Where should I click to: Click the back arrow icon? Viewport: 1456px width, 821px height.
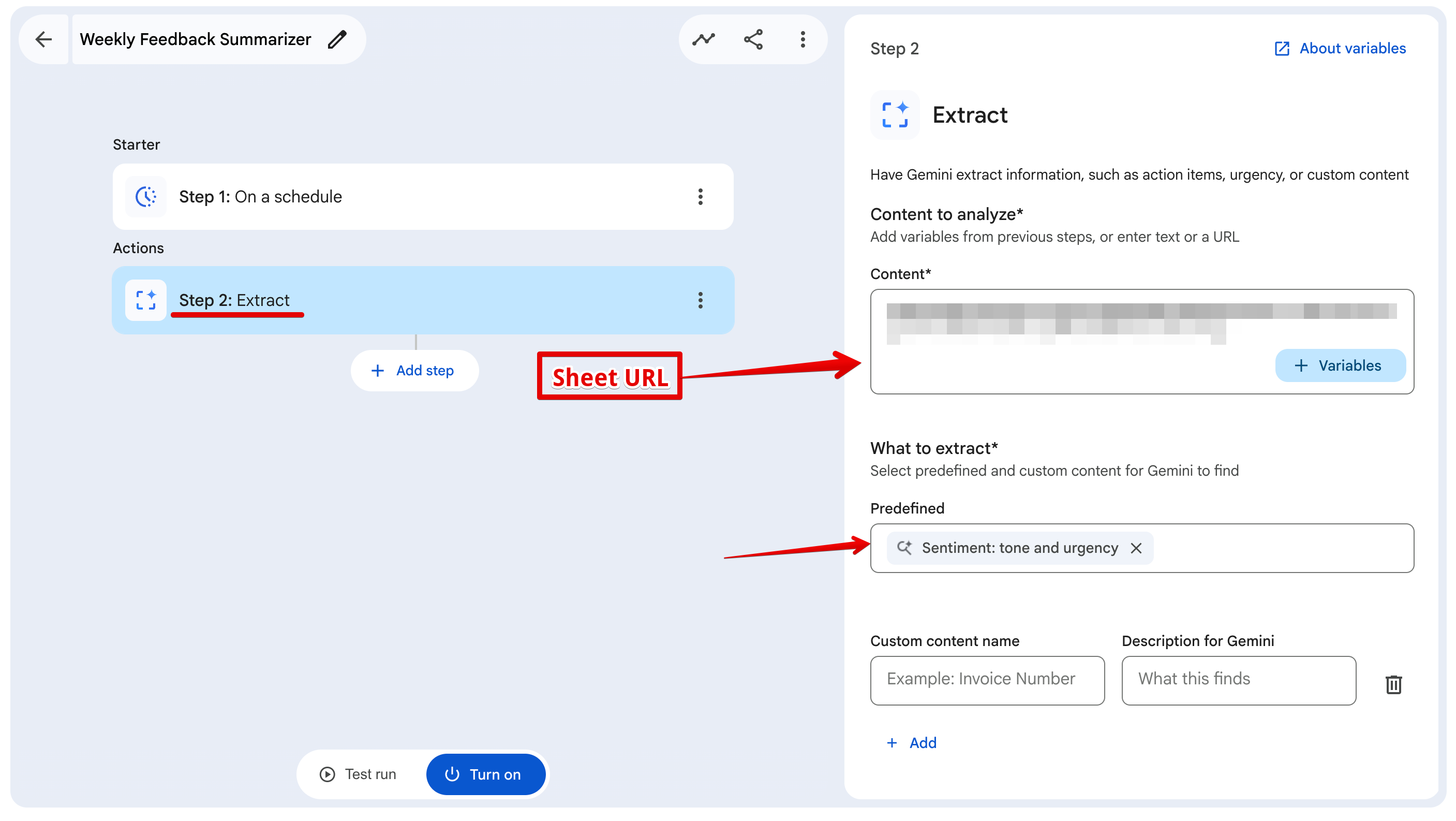coord(43,39)
